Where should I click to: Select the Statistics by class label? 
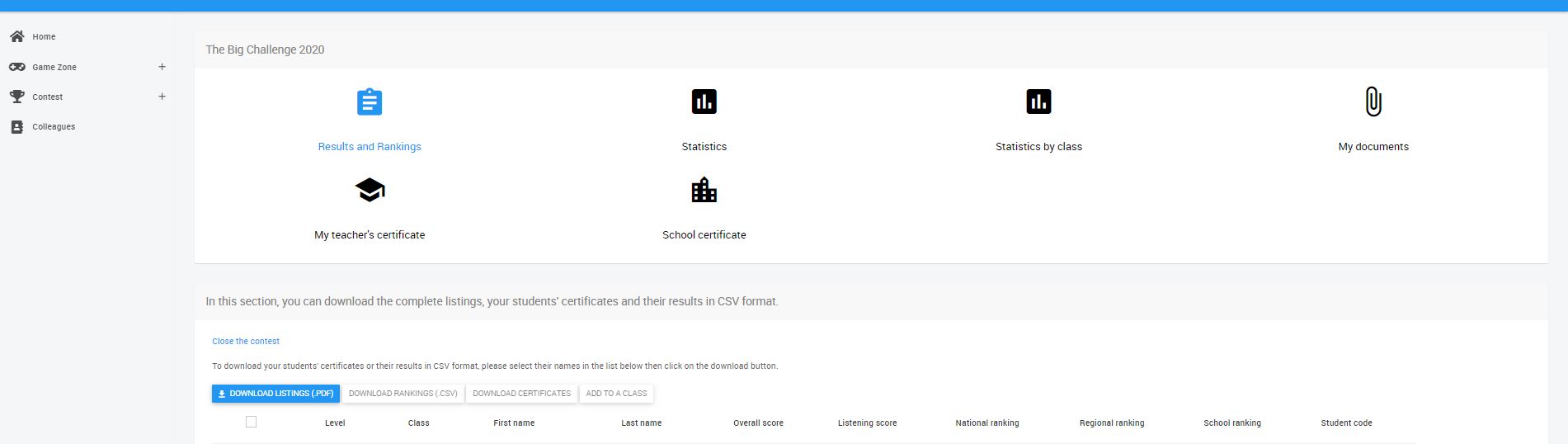tap(1038, 146)
